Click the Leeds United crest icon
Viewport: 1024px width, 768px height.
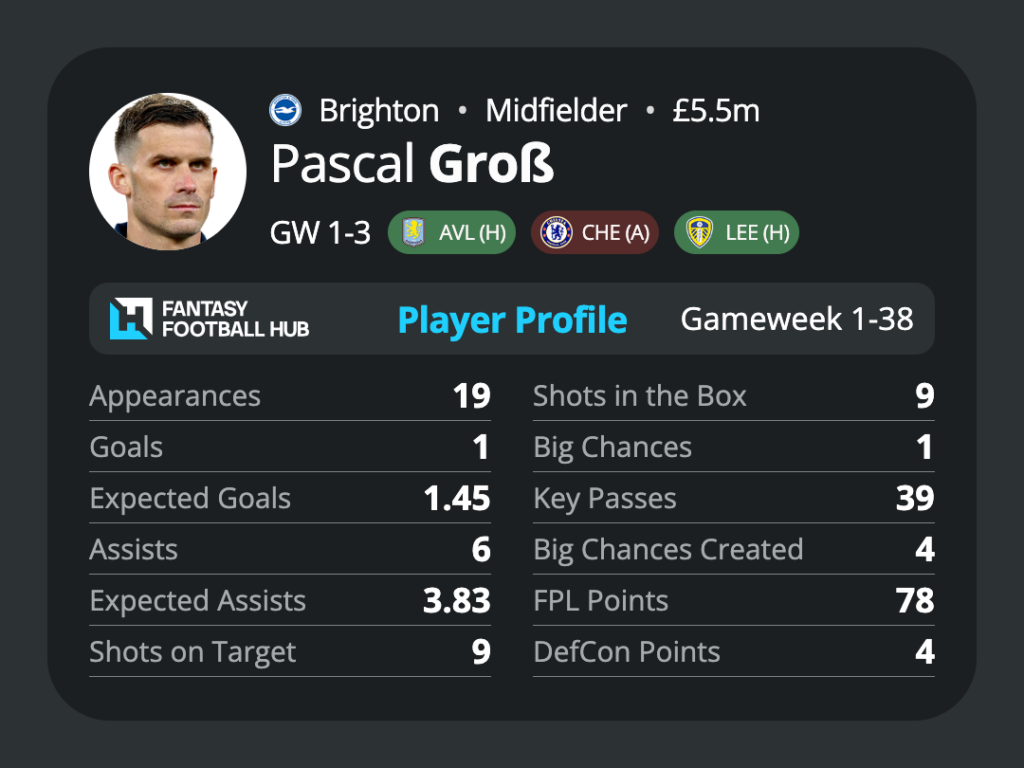699,232
